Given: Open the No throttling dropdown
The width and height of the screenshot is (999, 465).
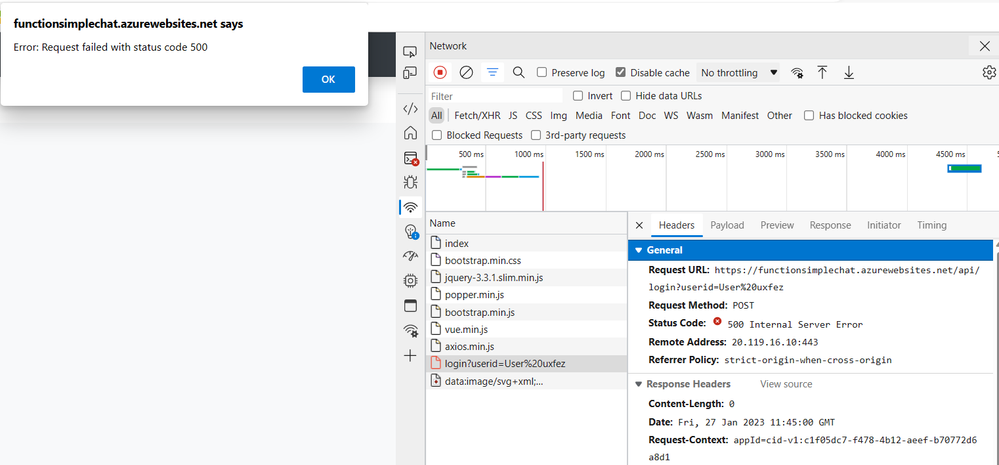Looking at the screenshot, I should click(x=738, y=73).
